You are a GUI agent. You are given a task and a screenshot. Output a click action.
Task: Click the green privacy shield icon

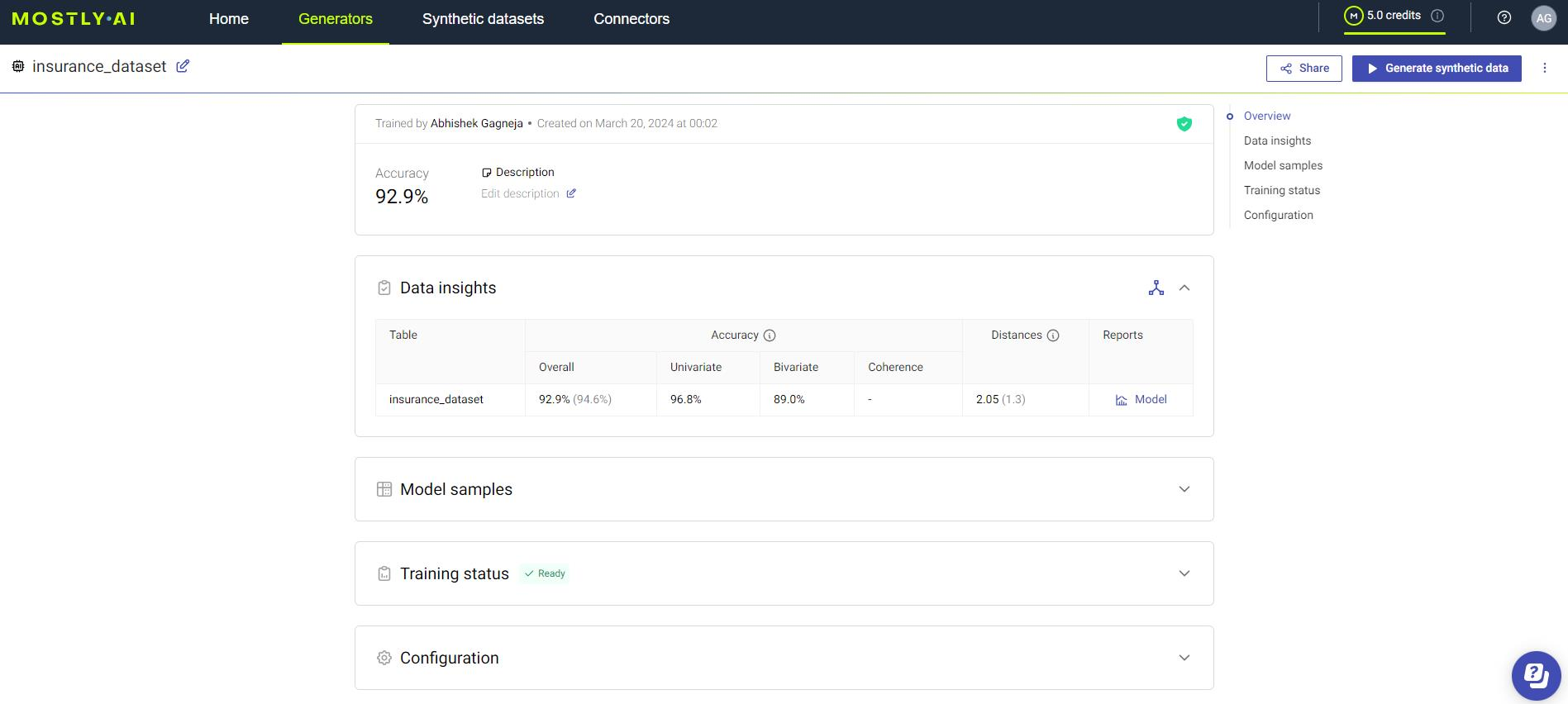coord(1184,124)
